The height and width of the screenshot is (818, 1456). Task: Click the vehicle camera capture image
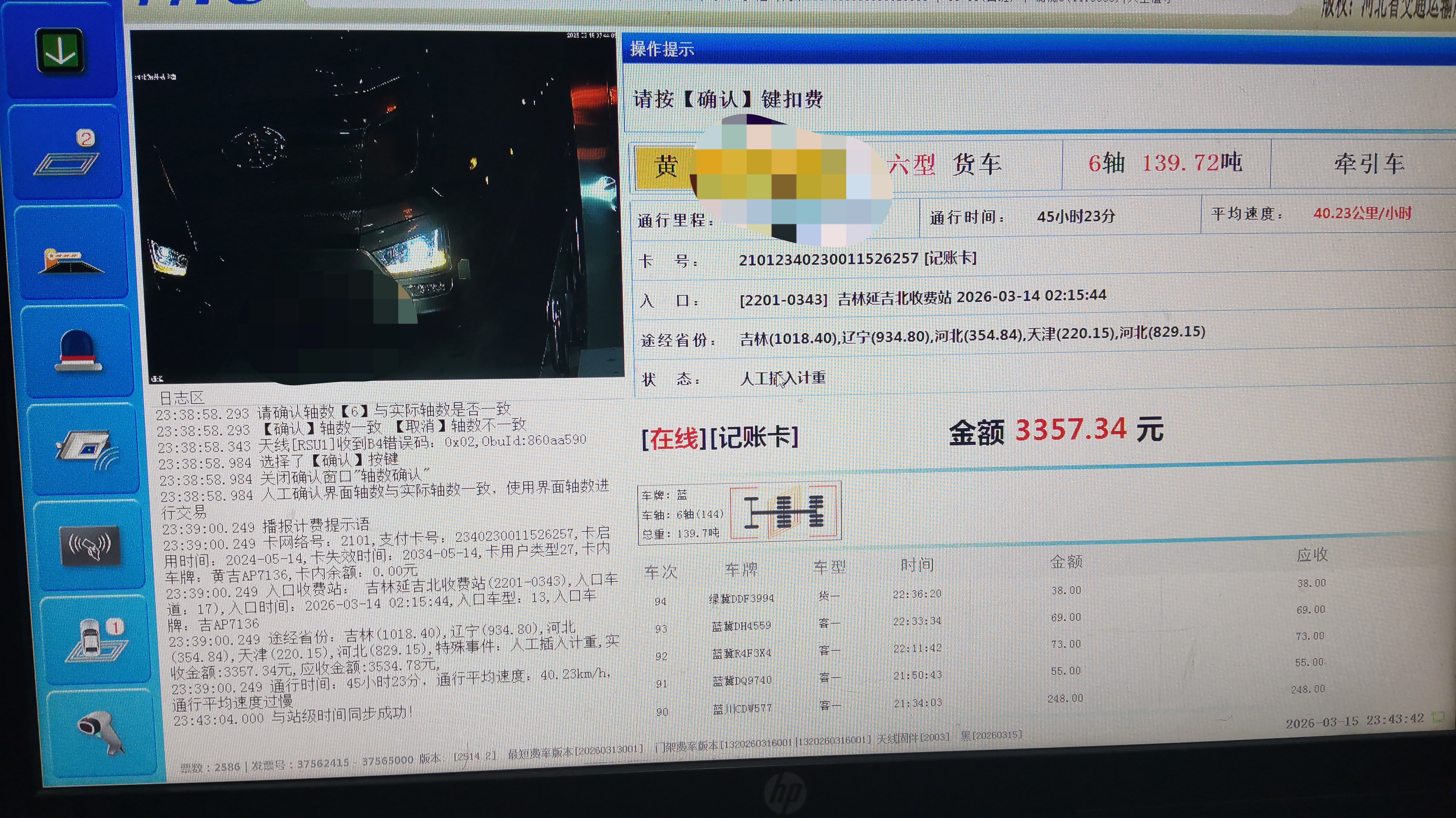tap(378, 206)
